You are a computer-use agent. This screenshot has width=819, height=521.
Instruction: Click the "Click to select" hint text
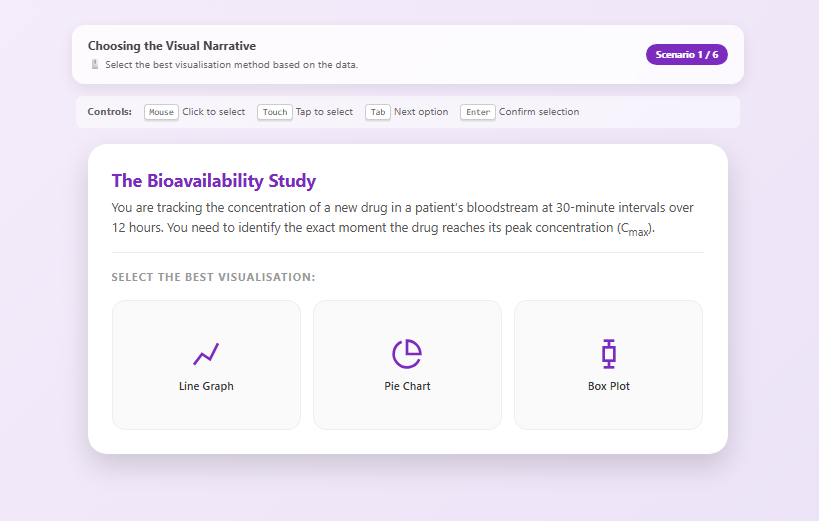tap(213, 112)
